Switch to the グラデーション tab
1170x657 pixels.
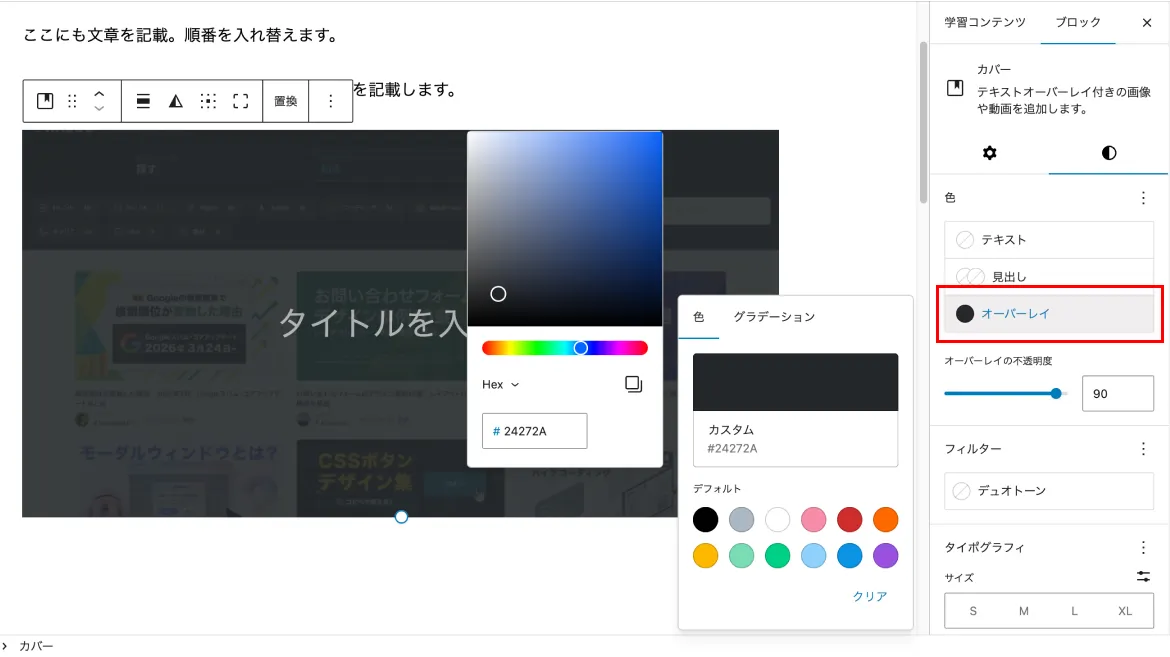pos(774,317)
